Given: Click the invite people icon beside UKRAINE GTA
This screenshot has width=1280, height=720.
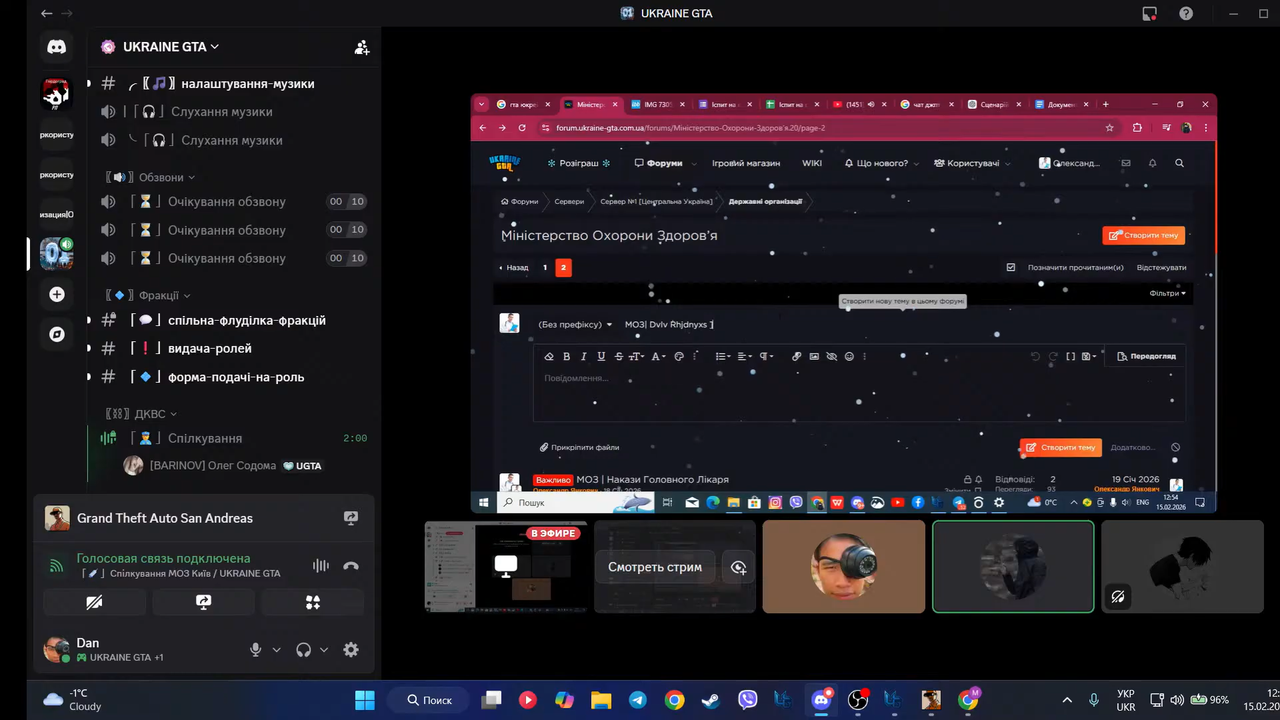Looking at the screenshot, I should tap(362, 47).
